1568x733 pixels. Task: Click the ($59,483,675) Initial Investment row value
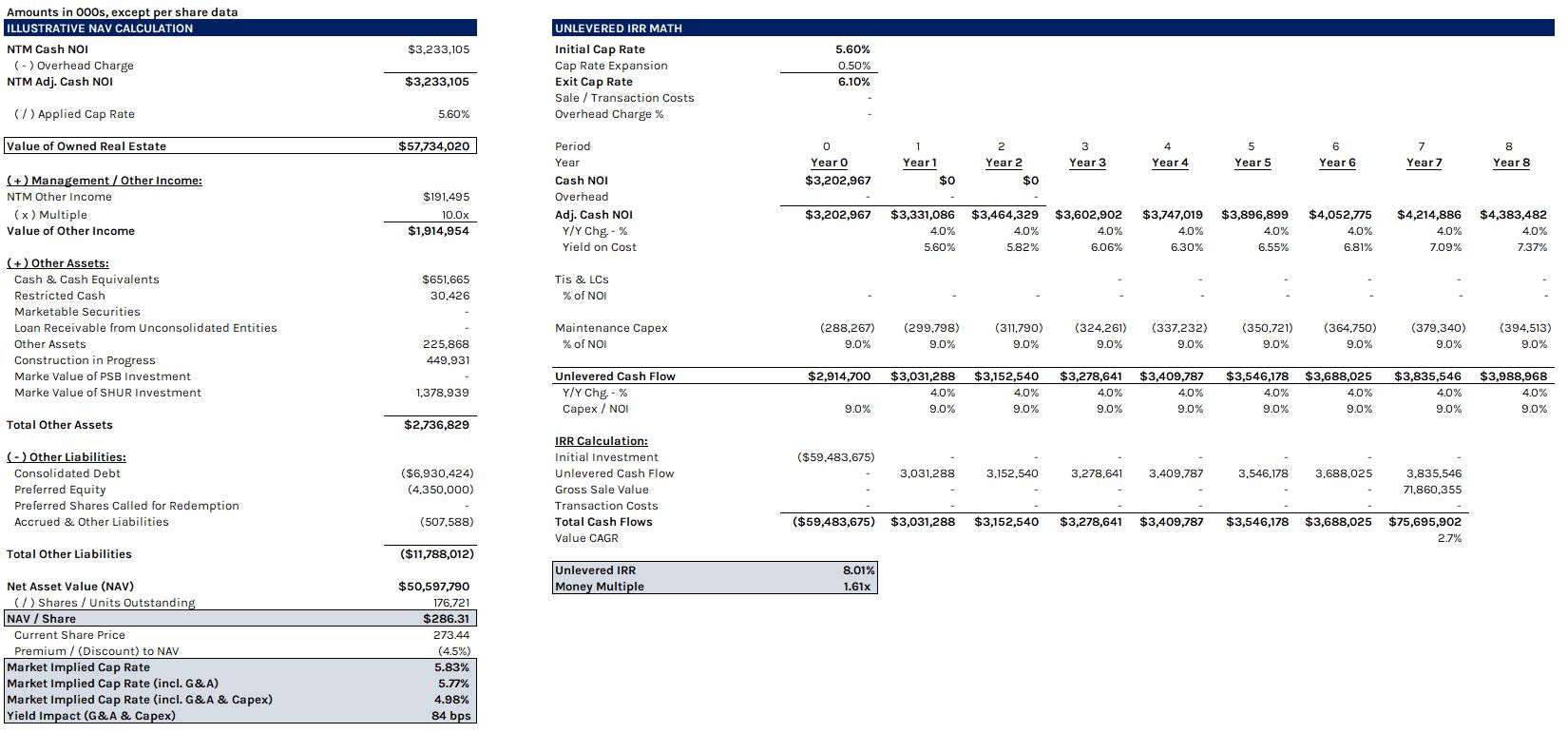pos(833,457)
